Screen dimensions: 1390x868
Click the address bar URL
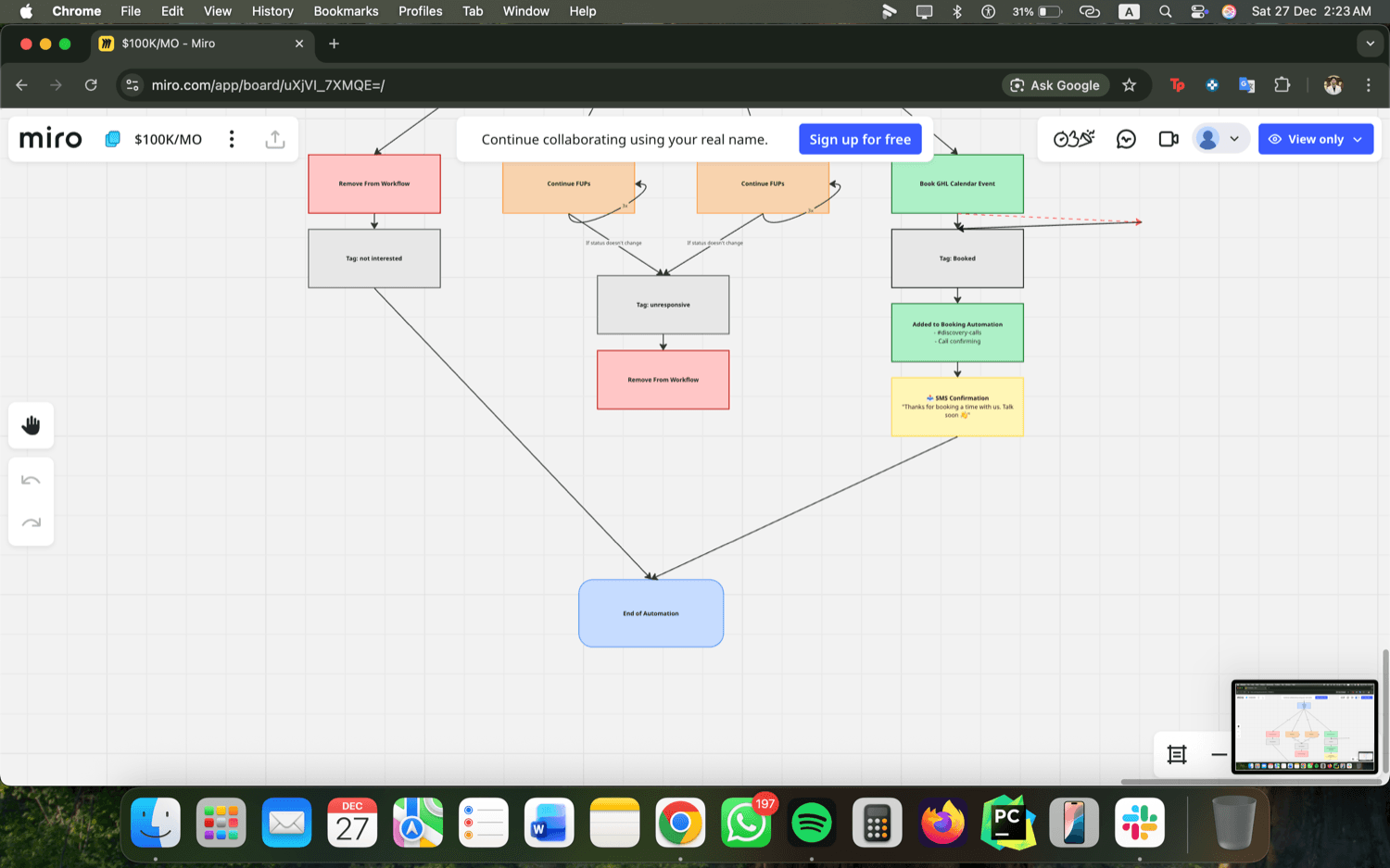tap(268, 85)
